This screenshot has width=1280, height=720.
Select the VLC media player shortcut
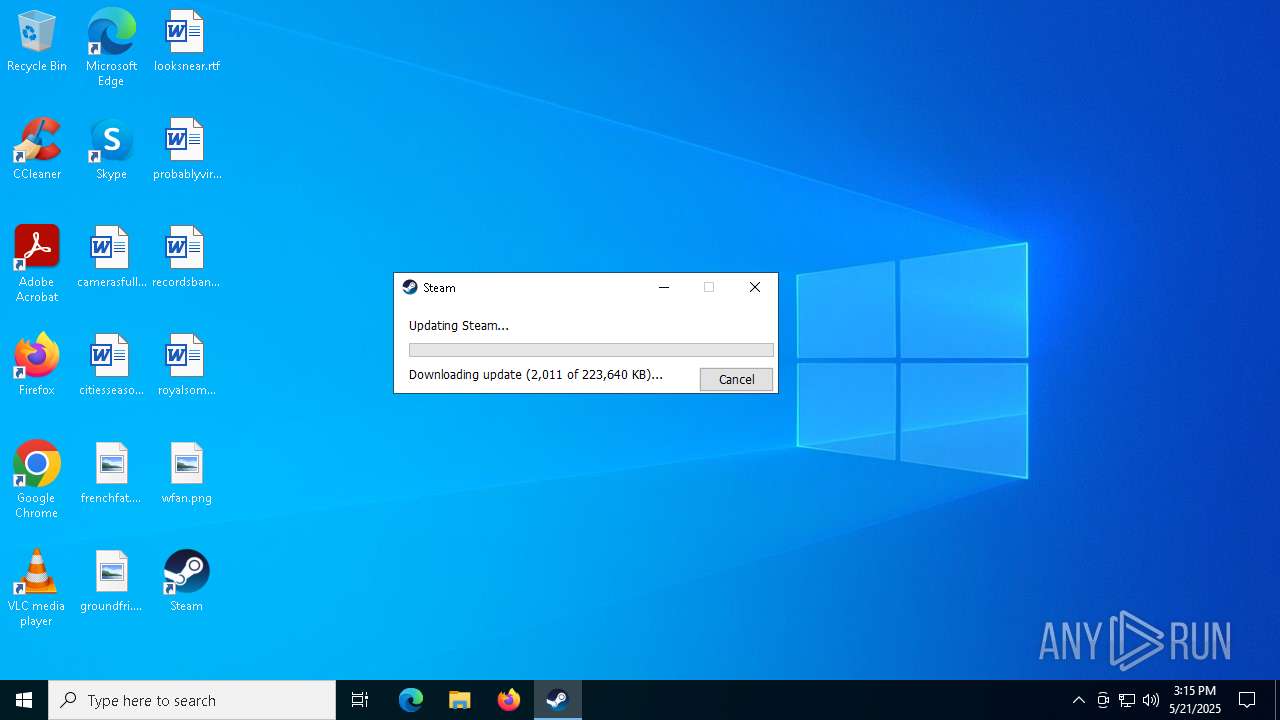pyautogui.click(x=37, y=587)
